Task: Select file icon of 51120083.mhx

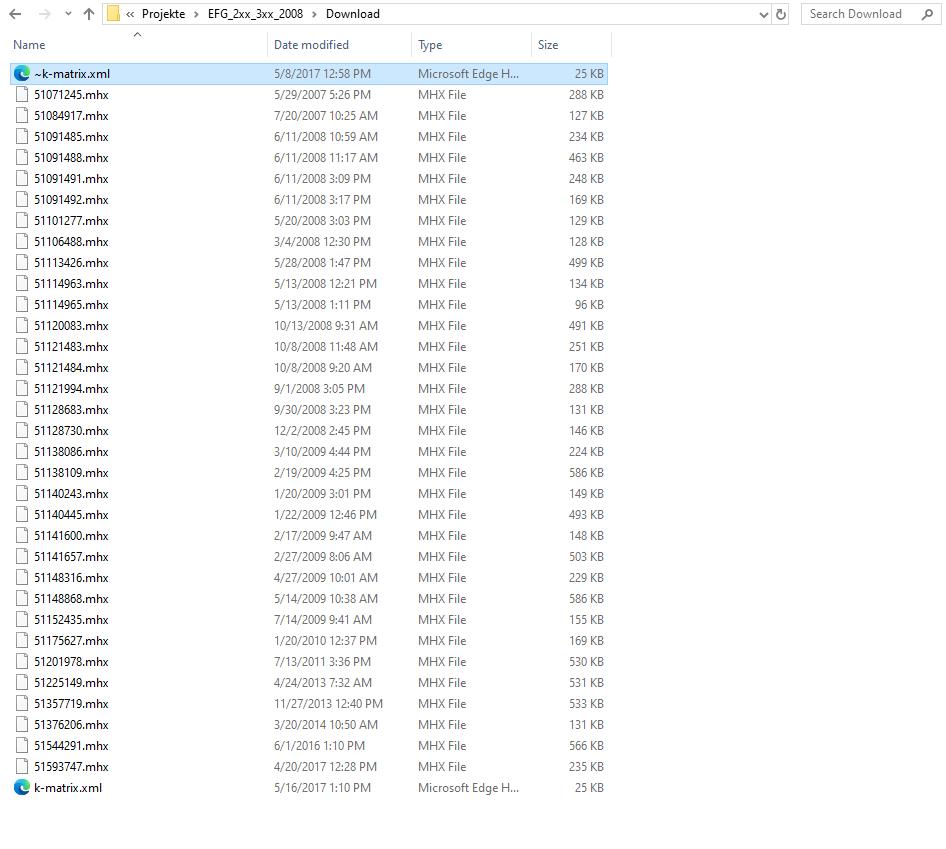Action: tap(22, 326)
